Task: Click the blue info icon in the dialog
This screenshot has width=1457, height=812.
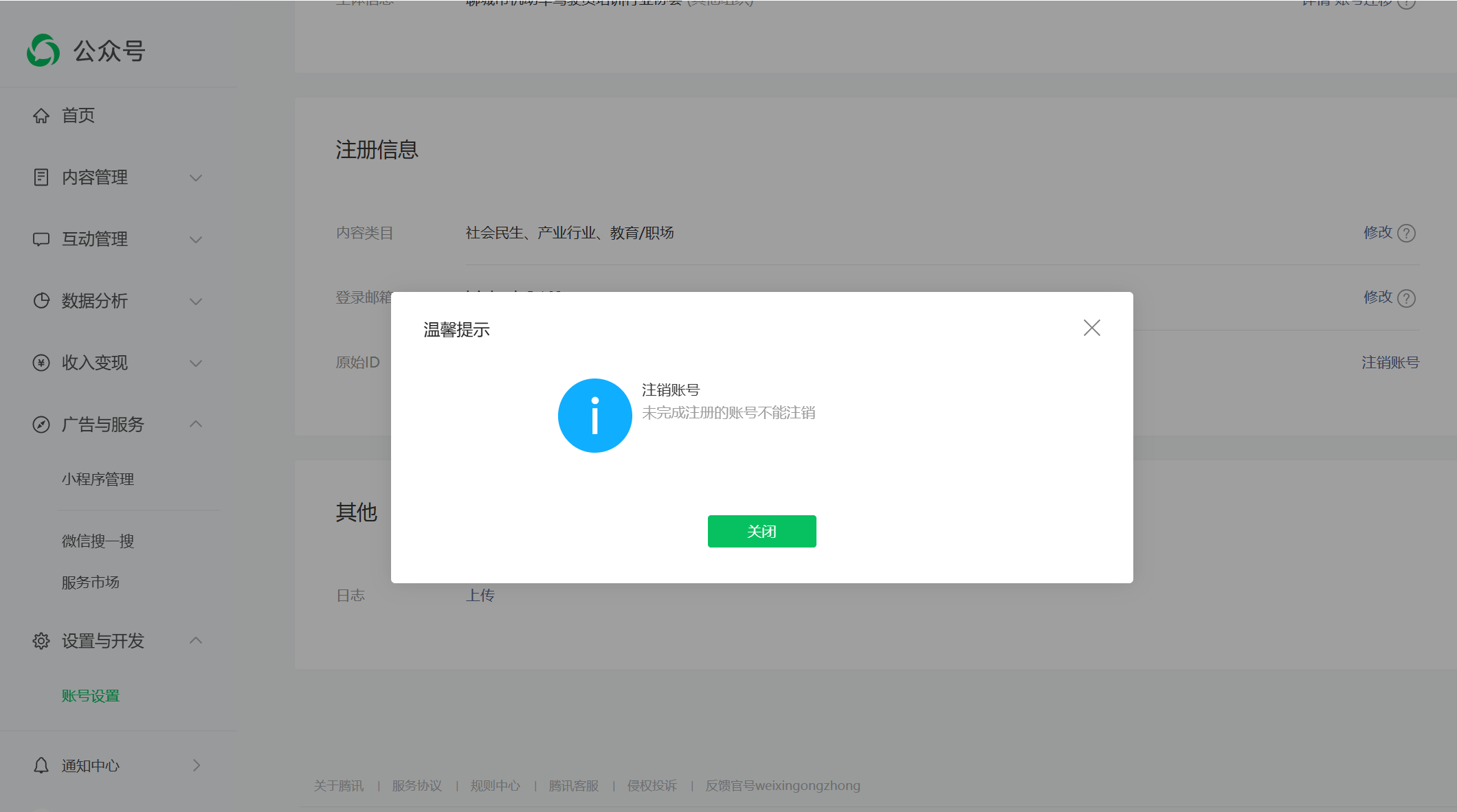Action: pos(594,416)
